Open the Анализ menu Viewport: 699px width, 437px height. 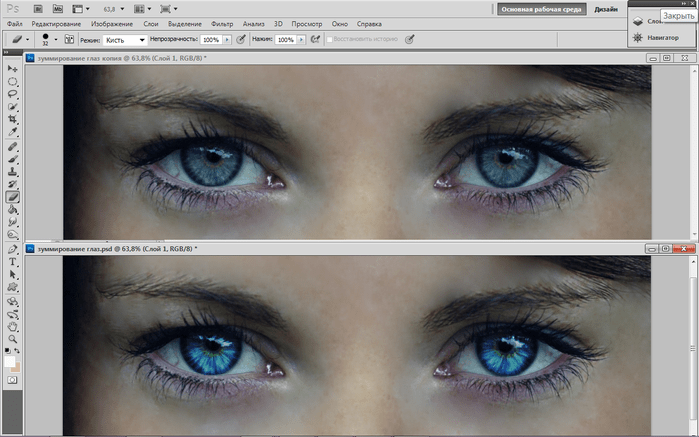click(x=254, y=24)
